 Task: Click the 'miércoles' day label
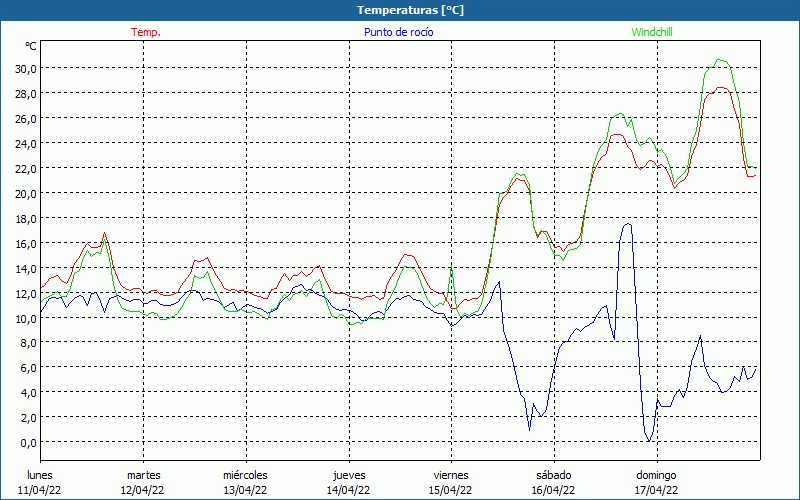245,475
